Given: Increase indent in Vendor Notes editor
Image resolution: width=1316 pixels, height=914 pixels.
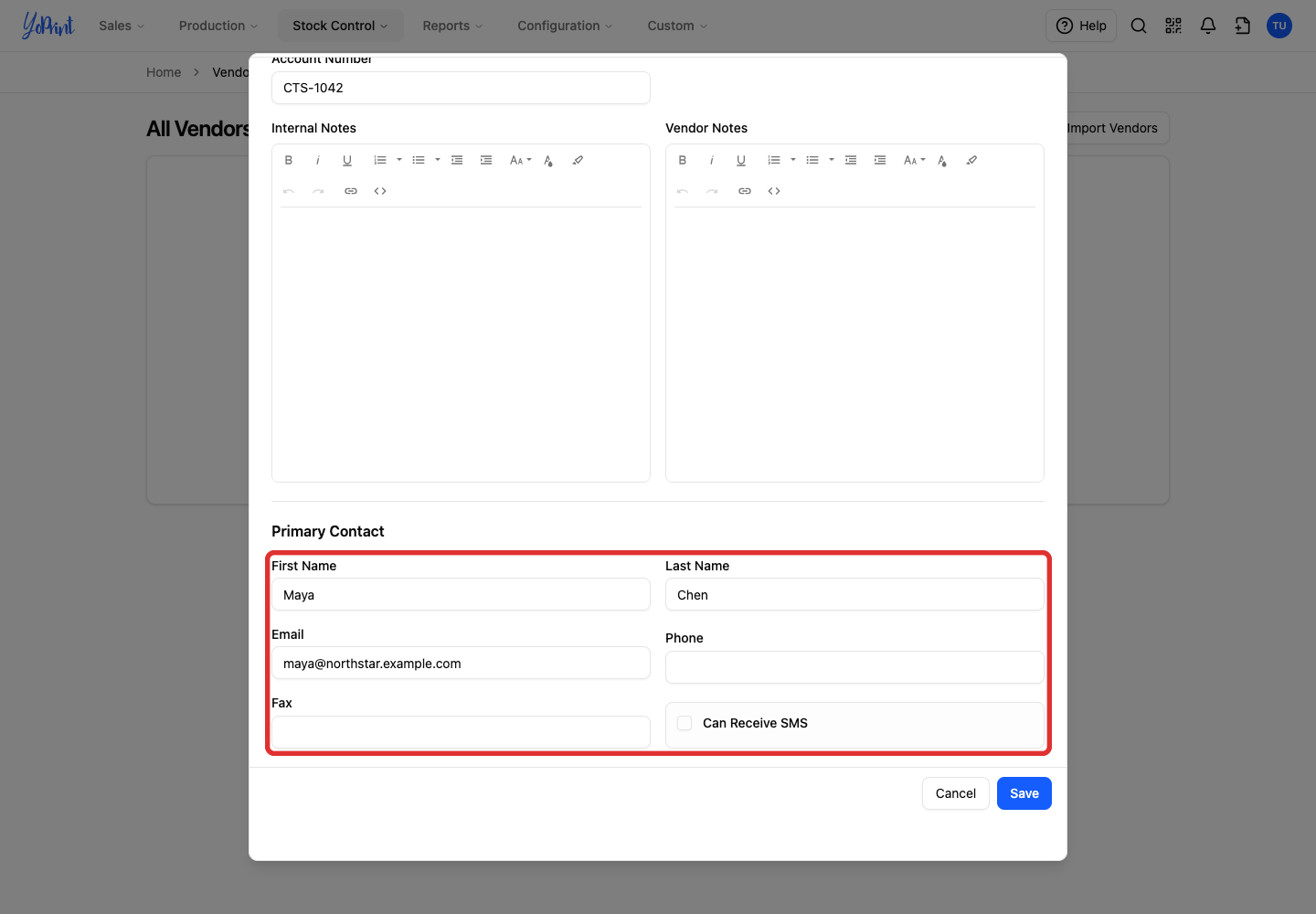Looking at the screenshot, I should click(880, 160).
